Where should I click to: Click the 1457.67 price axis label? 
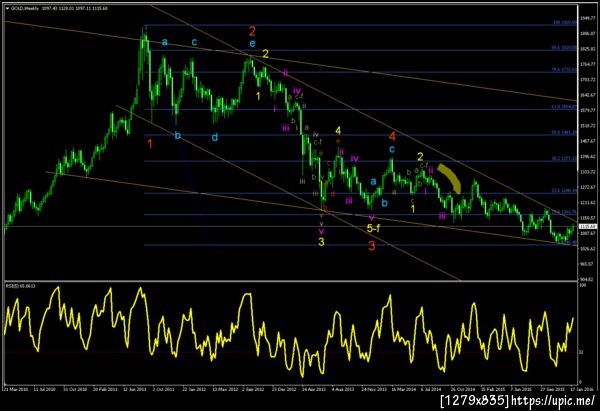click(587, 141)
